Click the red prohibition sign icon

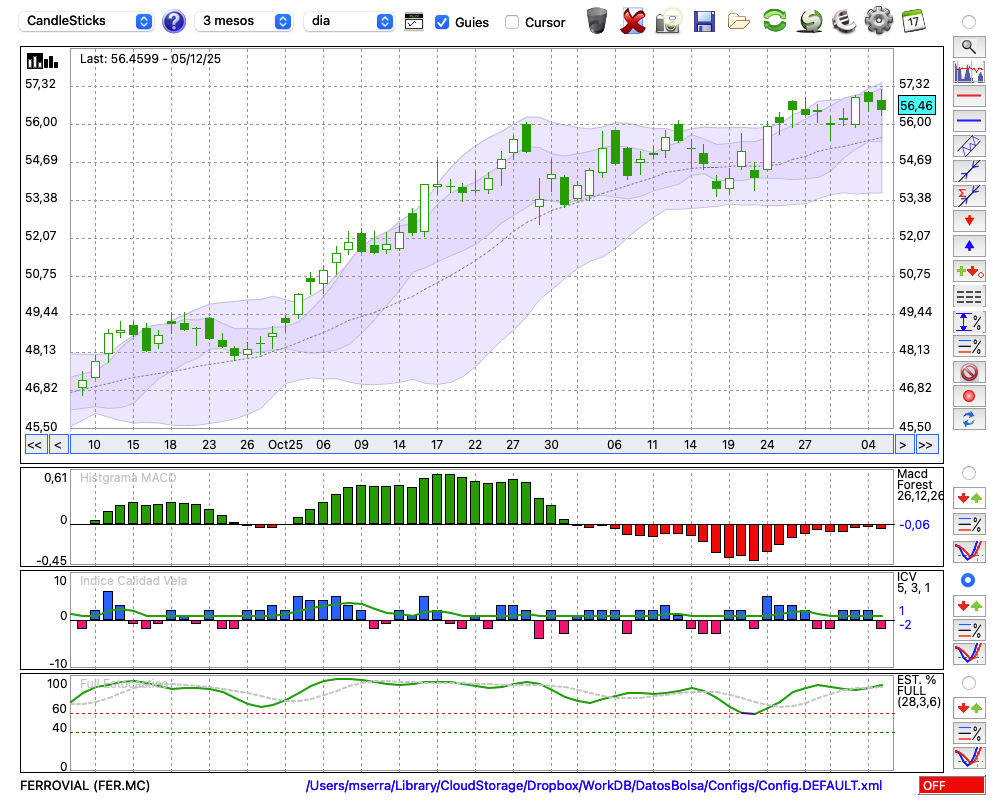pyautogui.click(x=969, y=371)
